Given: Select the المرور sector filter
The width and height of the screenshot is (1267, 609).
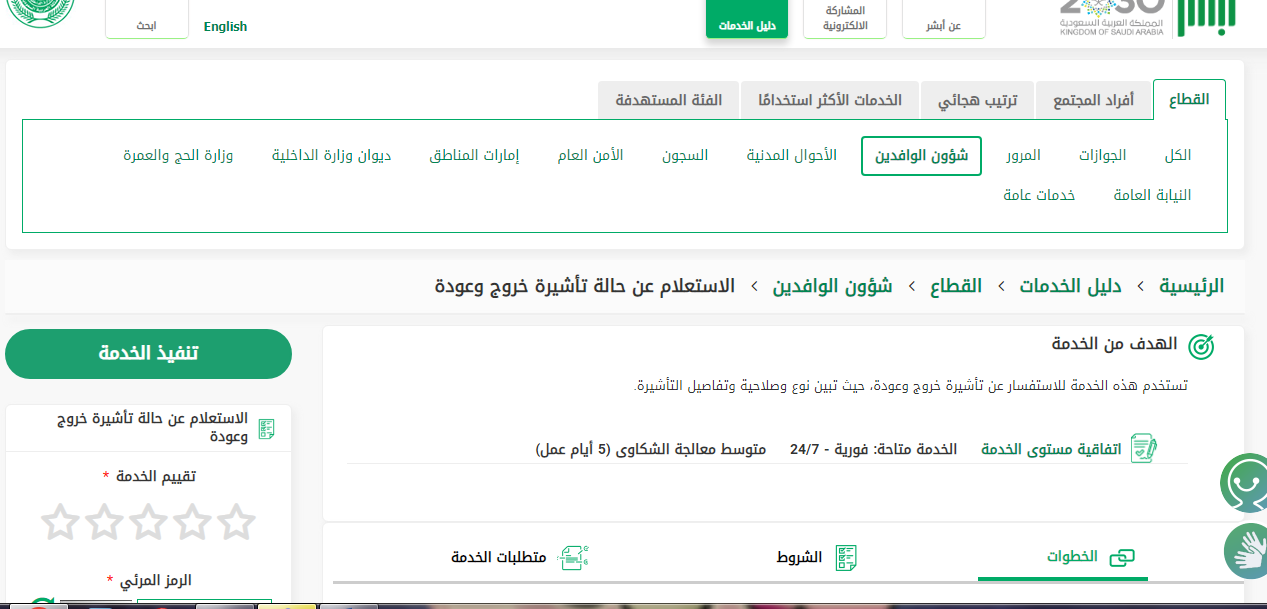Looking at the screenshot, I should 1023,155.
